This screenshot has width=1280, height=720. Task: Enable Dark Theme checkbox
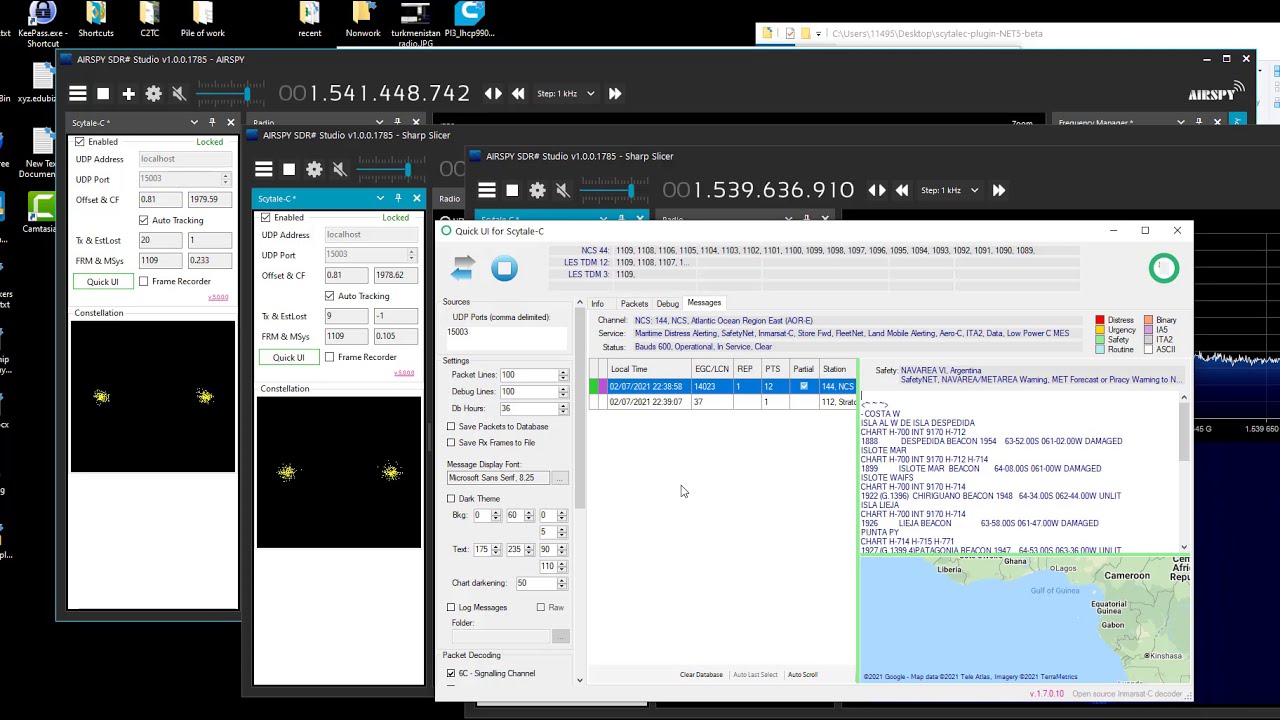451,498
